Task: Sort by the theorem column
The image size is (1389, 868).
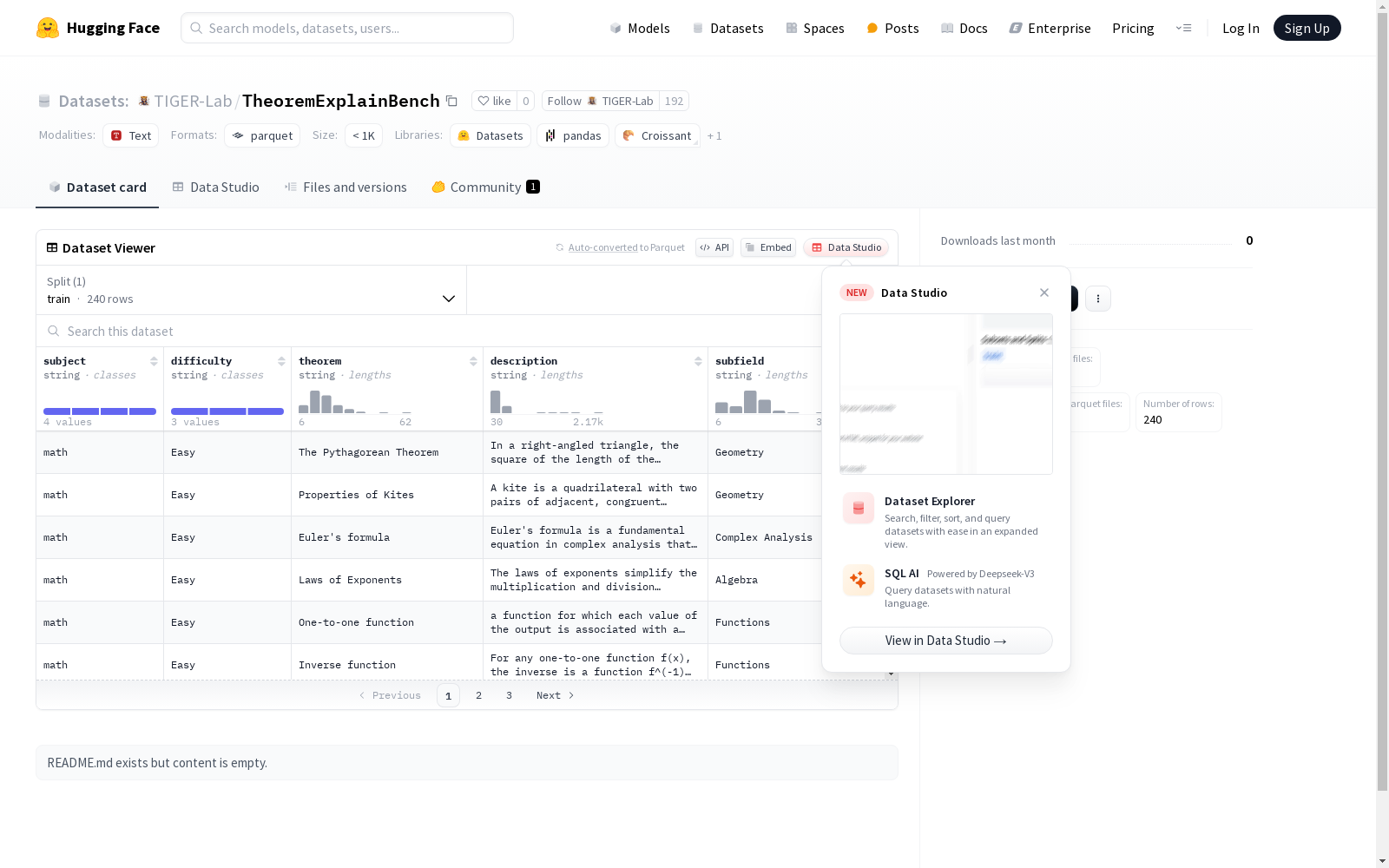Action: click(x=473, y=361)
